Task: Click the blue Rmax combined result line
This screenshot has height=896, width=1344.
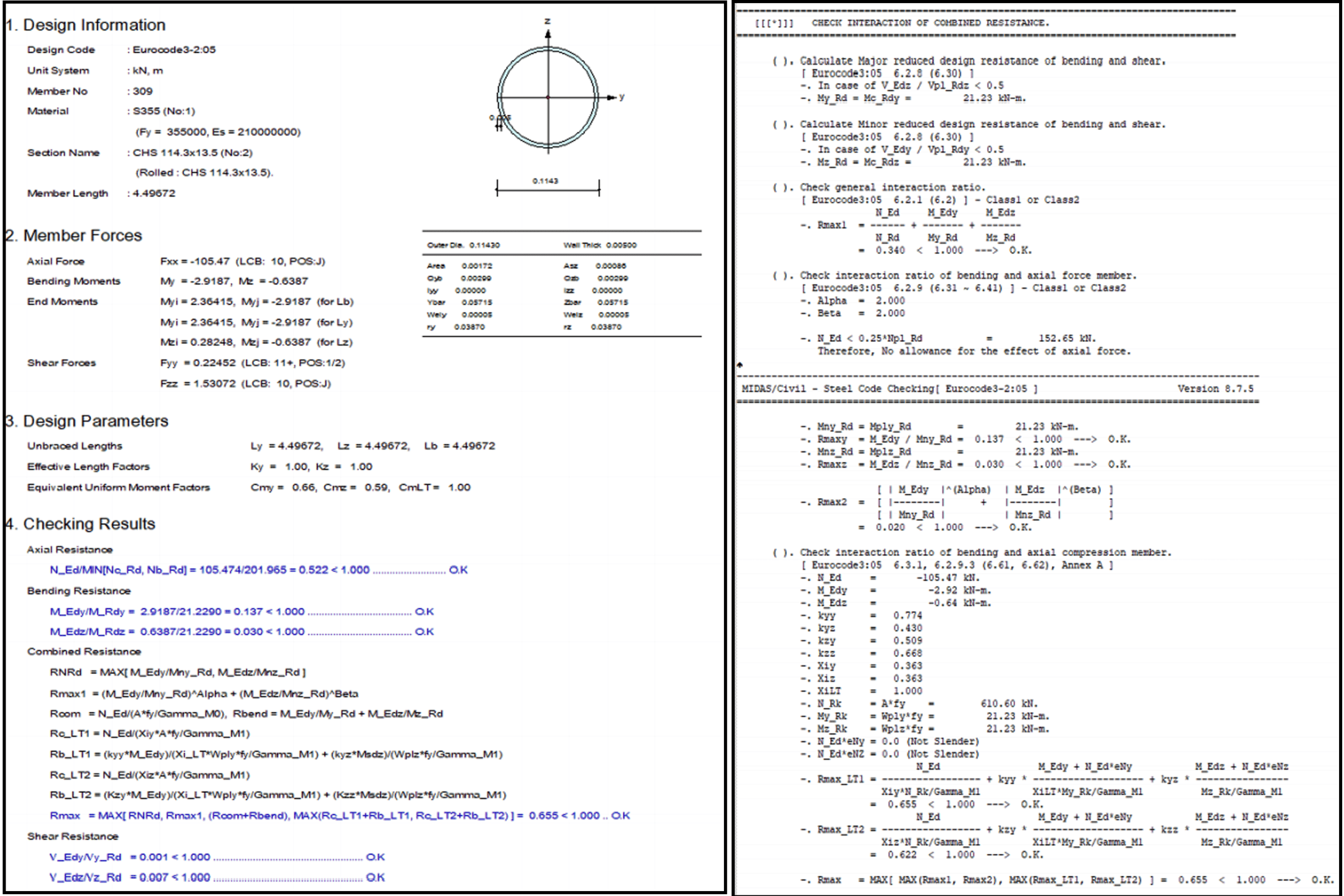Action: (x=340, y=815)
